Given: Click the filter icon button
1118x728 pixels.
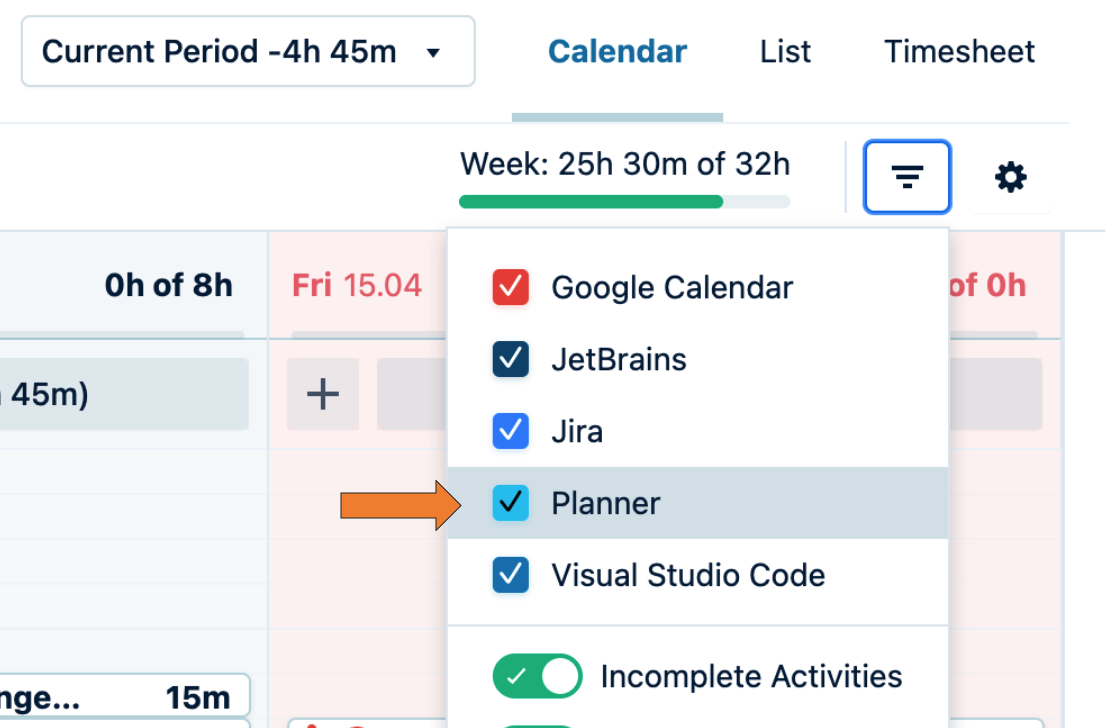Looking at the screenshot, I should click(907, 178).
